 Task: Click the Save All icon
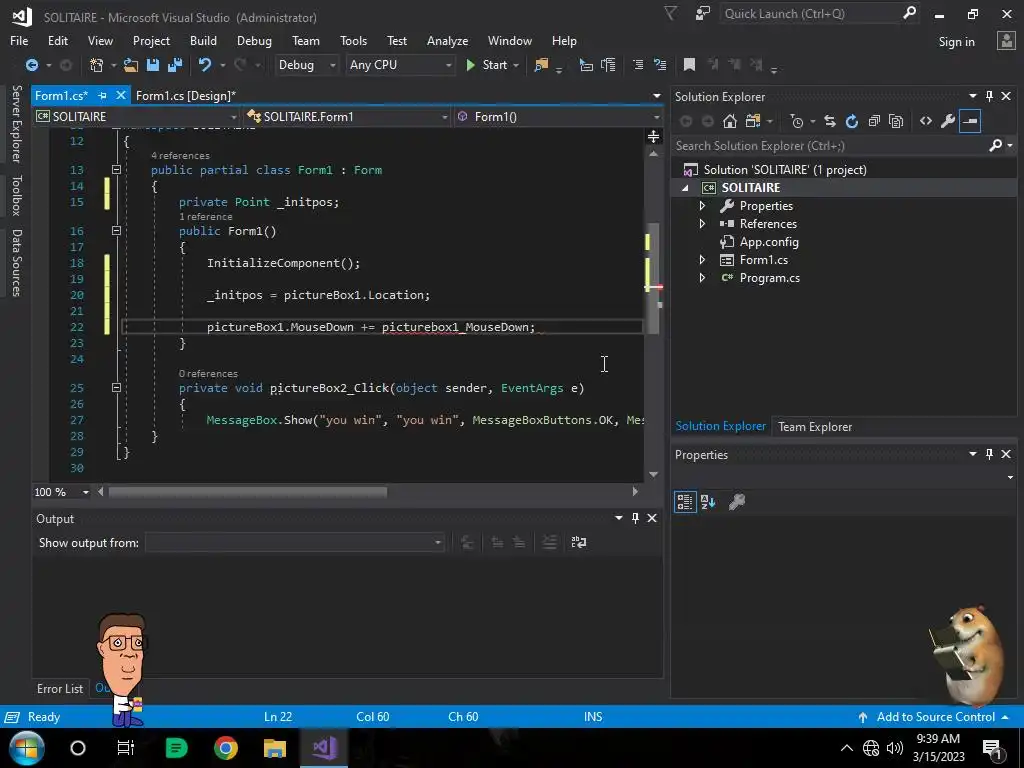[x=175, y=65]
